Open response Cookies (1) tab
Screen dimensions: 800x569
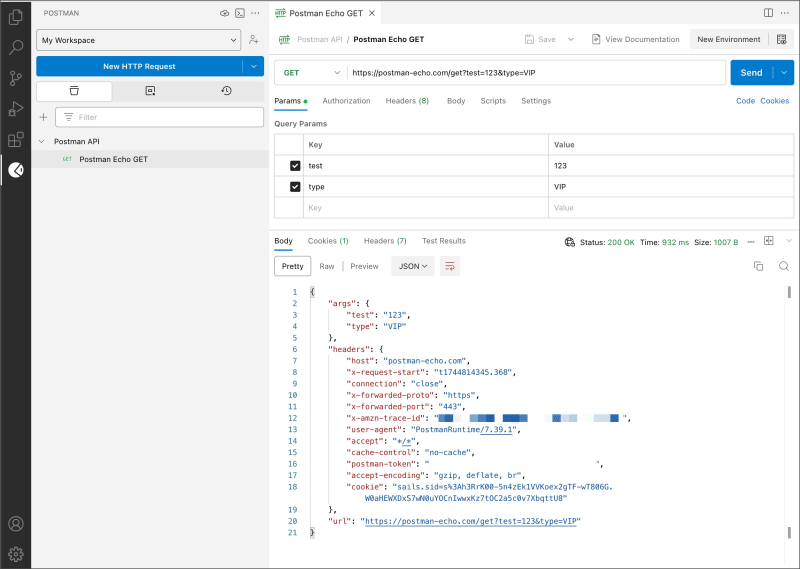(x=328, y=241)
